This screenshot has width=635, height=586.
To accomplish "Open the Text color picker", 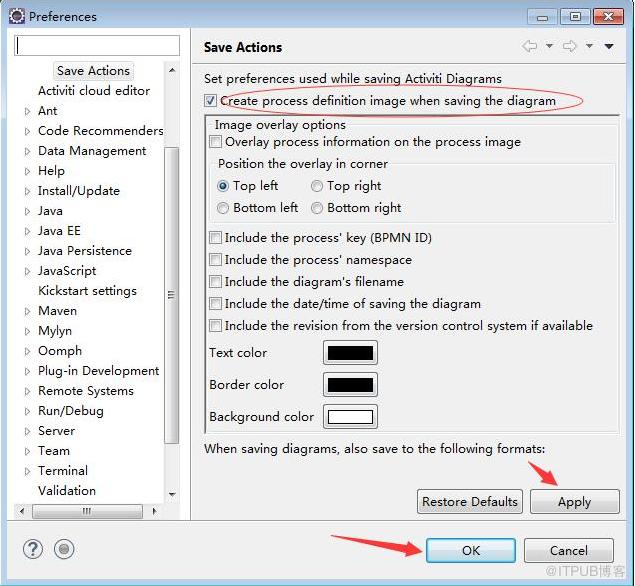I will coord(350,352).
